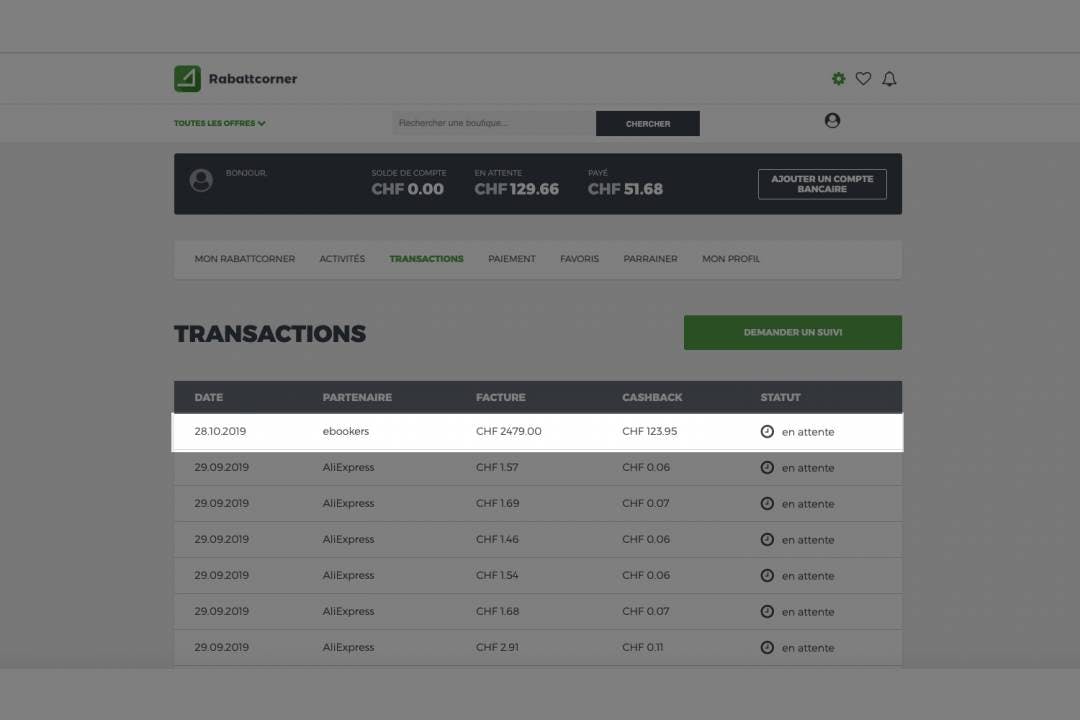Click the Rabattcorner logo

pos(234,78)
